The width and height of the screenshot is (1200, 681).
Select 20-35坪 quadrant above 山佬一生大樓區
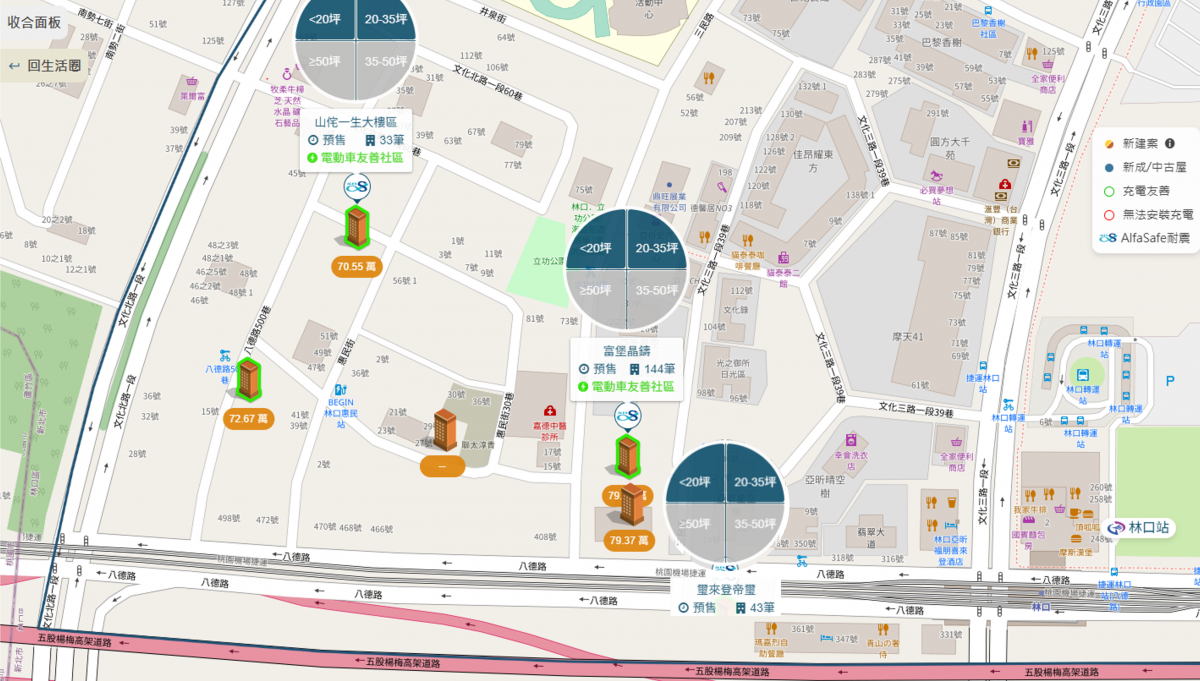385,19
